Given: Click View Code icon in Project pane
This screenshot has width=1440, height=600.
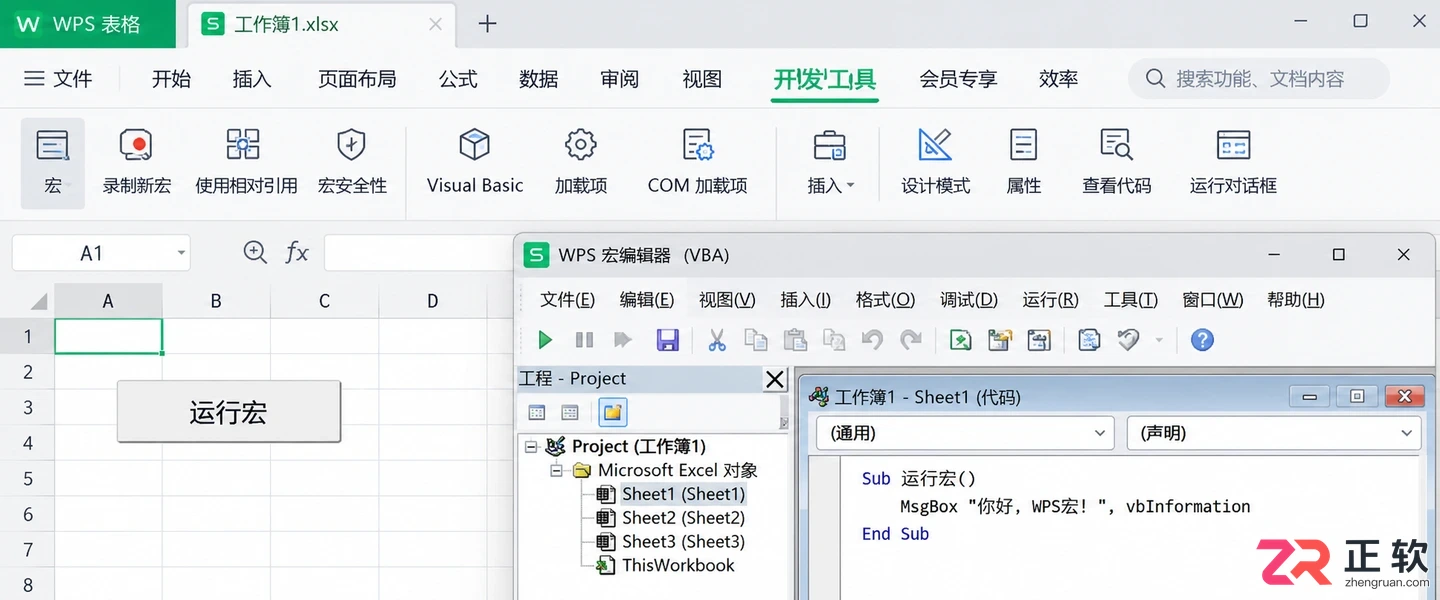Looking at the screenshot, I should click(537, 412).
